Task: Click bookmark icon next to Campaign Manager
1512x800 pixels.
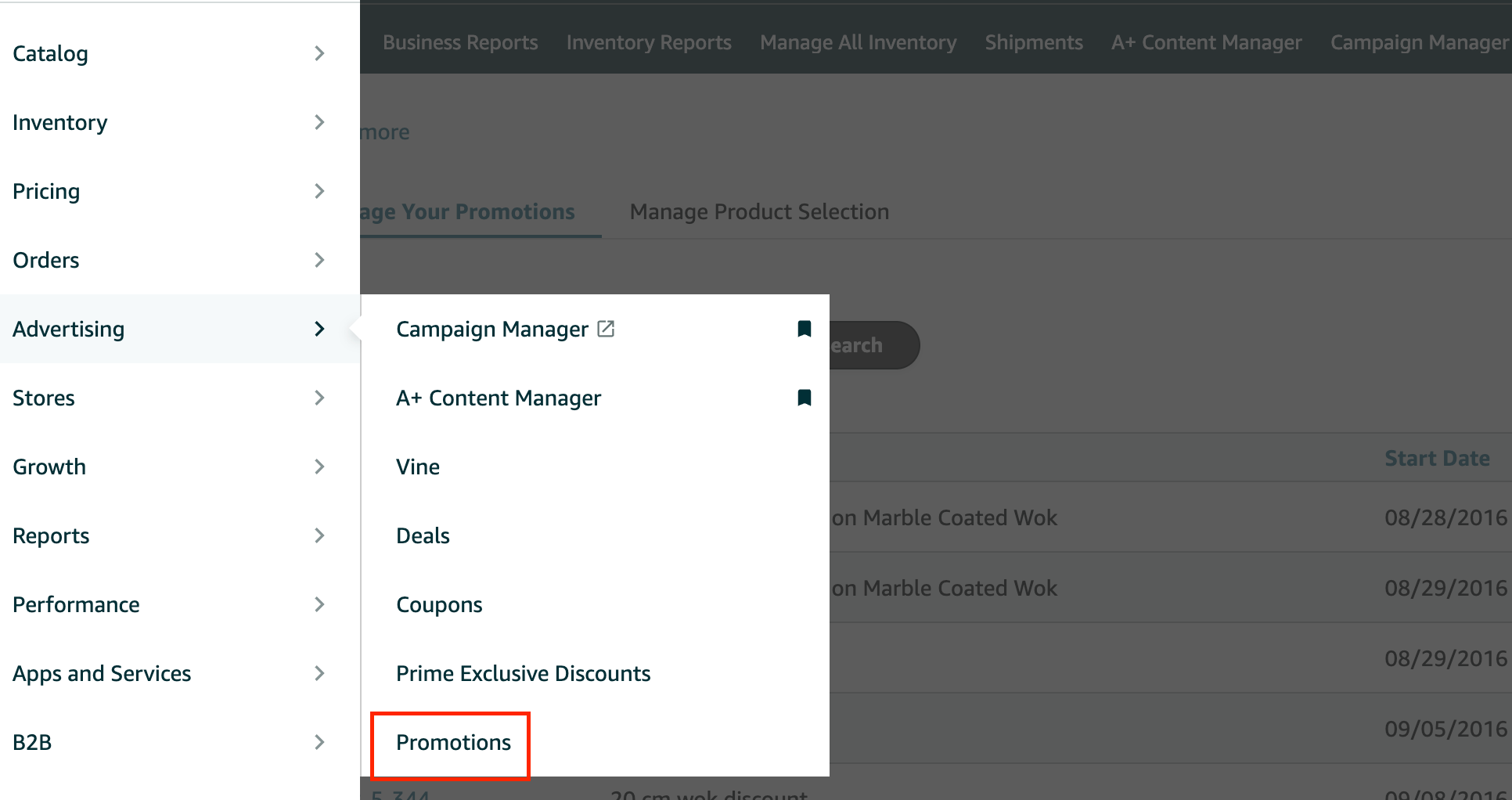Action: click(x=804, y=329)
